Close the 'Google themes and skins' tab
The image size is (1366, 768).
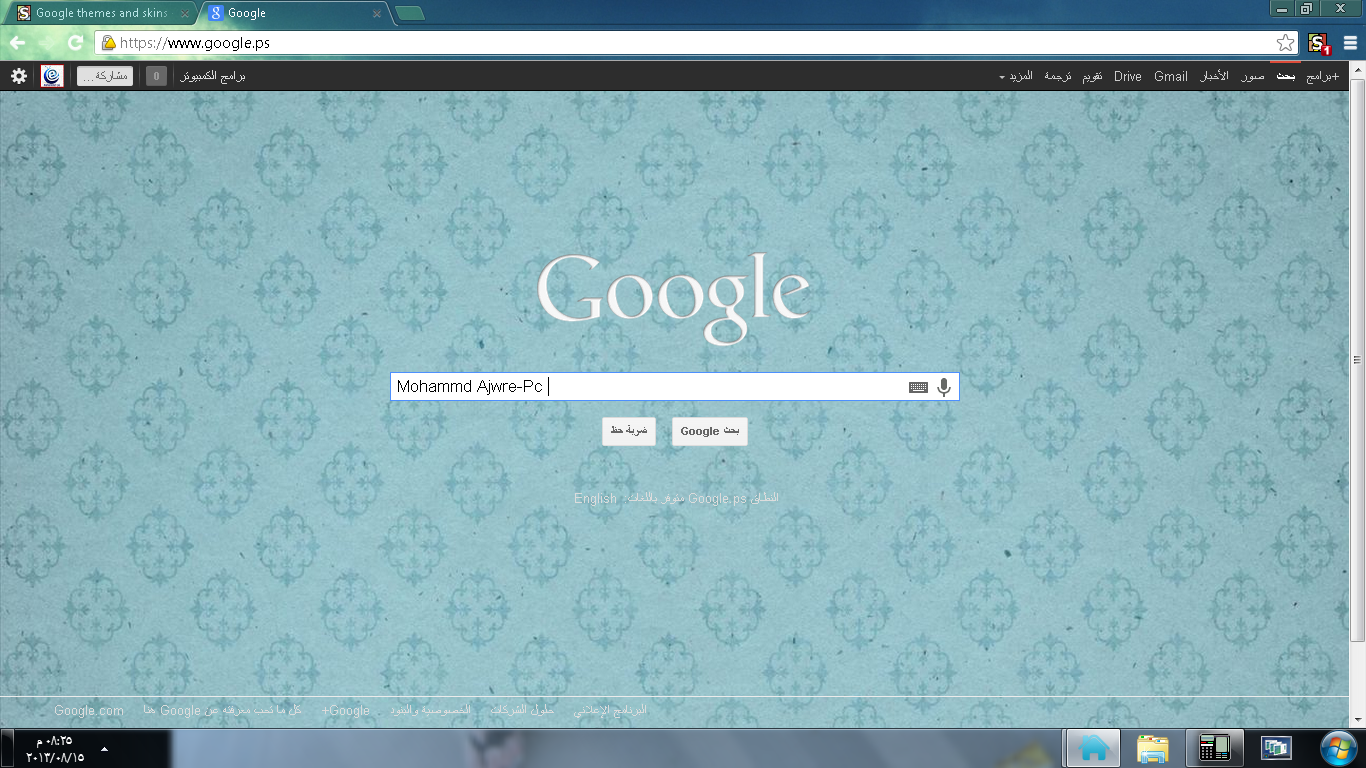(x=184, y=14)
